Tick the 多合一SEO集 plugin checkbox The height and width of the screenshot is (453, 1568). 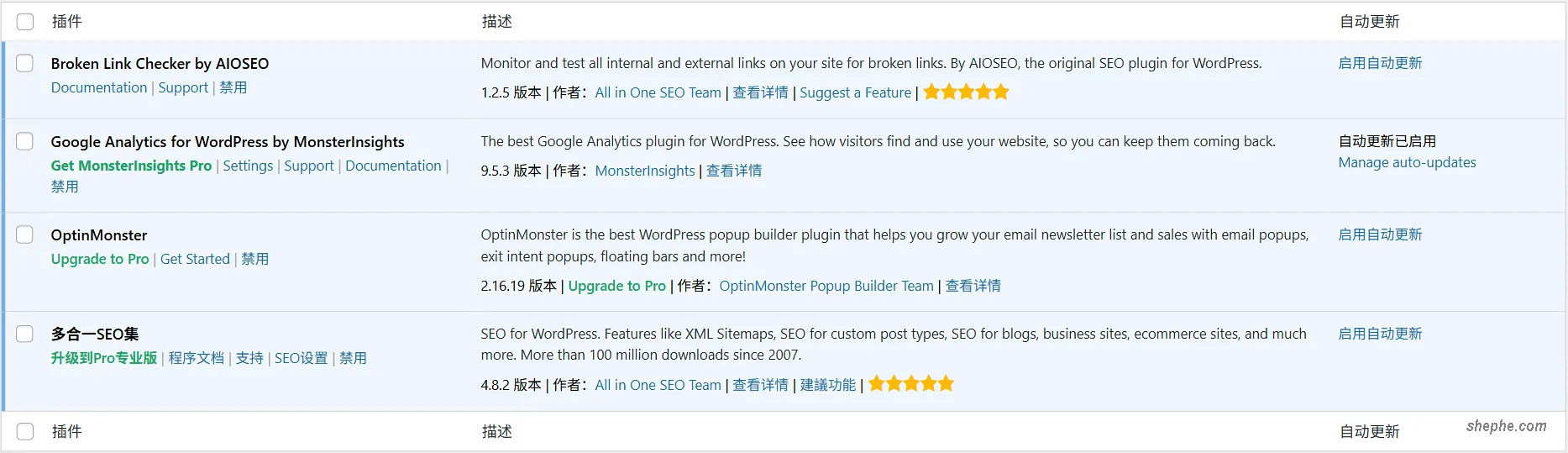click(x=25, y=334)
